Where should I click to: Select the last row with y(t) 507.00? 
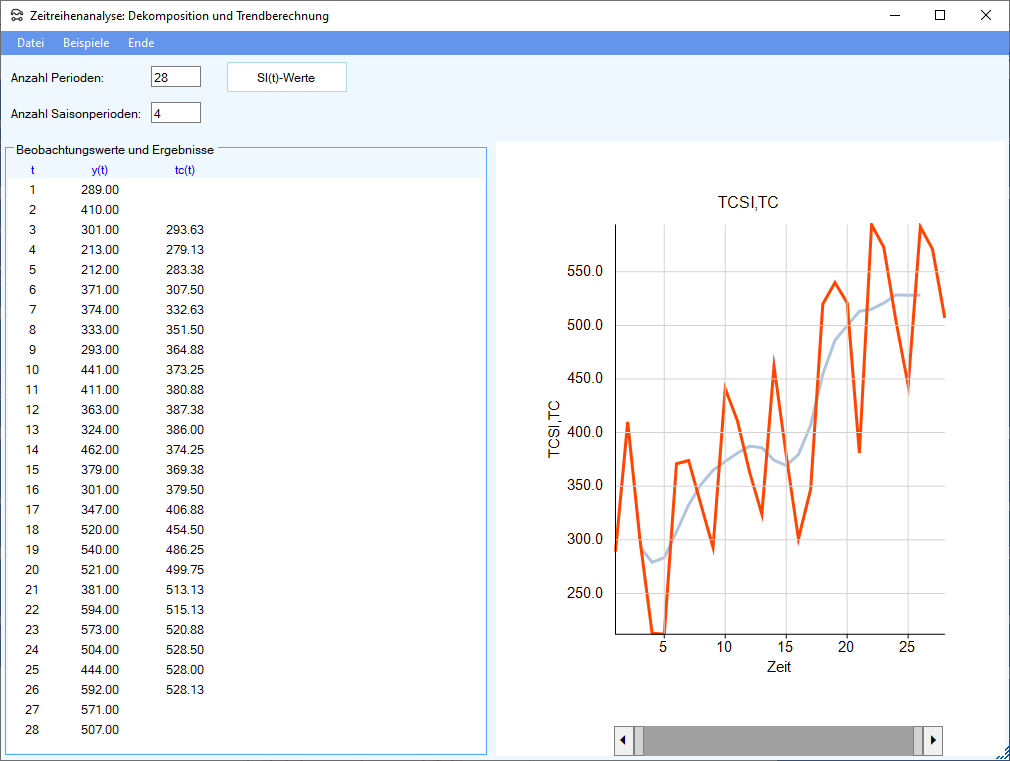[99, 730]
